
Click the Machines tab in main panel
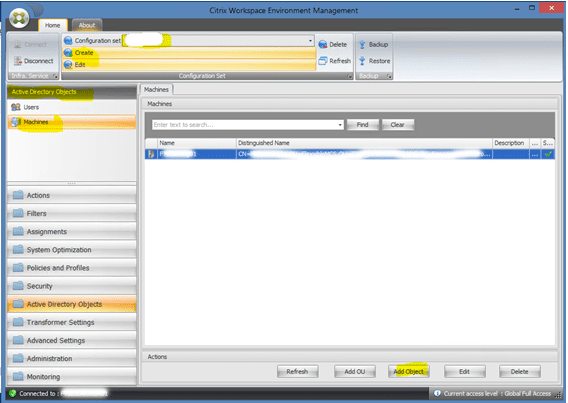click(156, 89)
